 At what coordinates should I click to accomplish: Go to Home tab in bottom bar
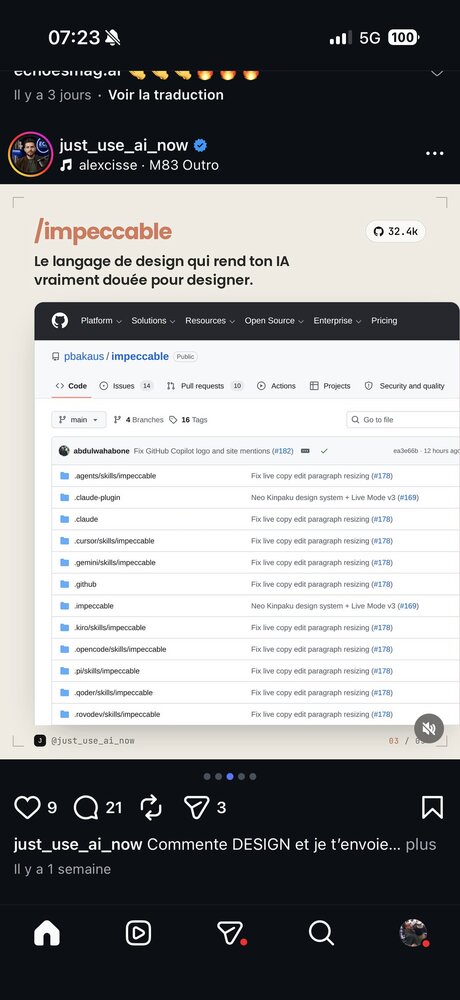(47, 933)
